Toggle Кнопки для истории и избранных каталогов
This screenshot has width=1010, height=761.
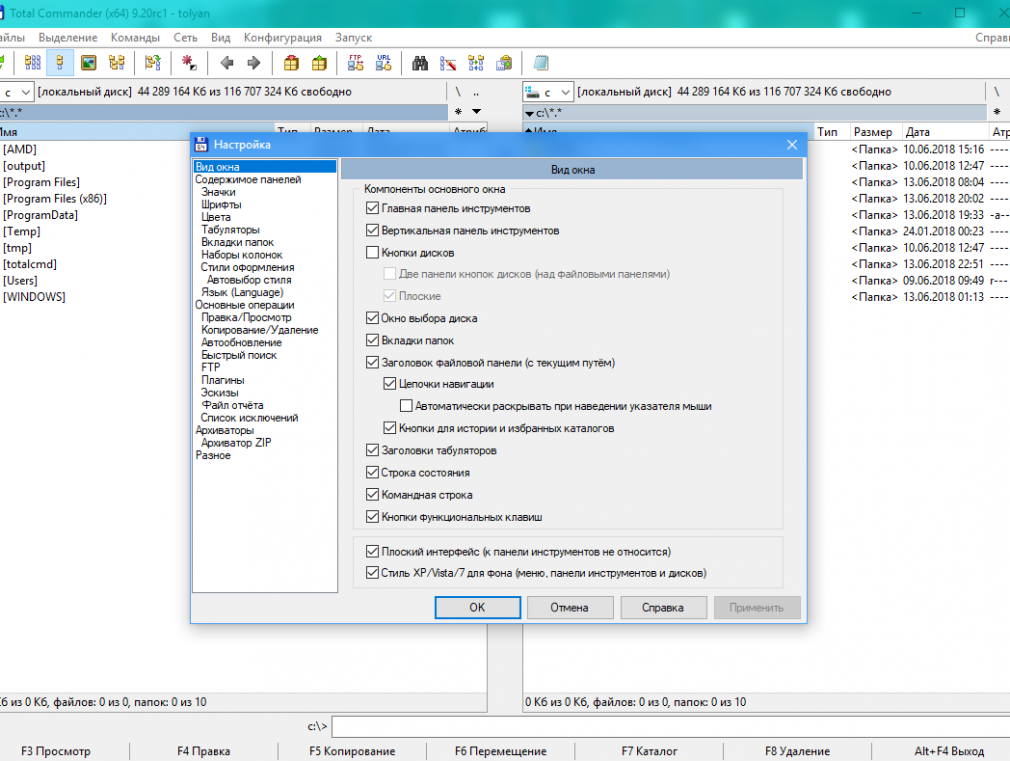pyautogui.click(x=390, y=427)
